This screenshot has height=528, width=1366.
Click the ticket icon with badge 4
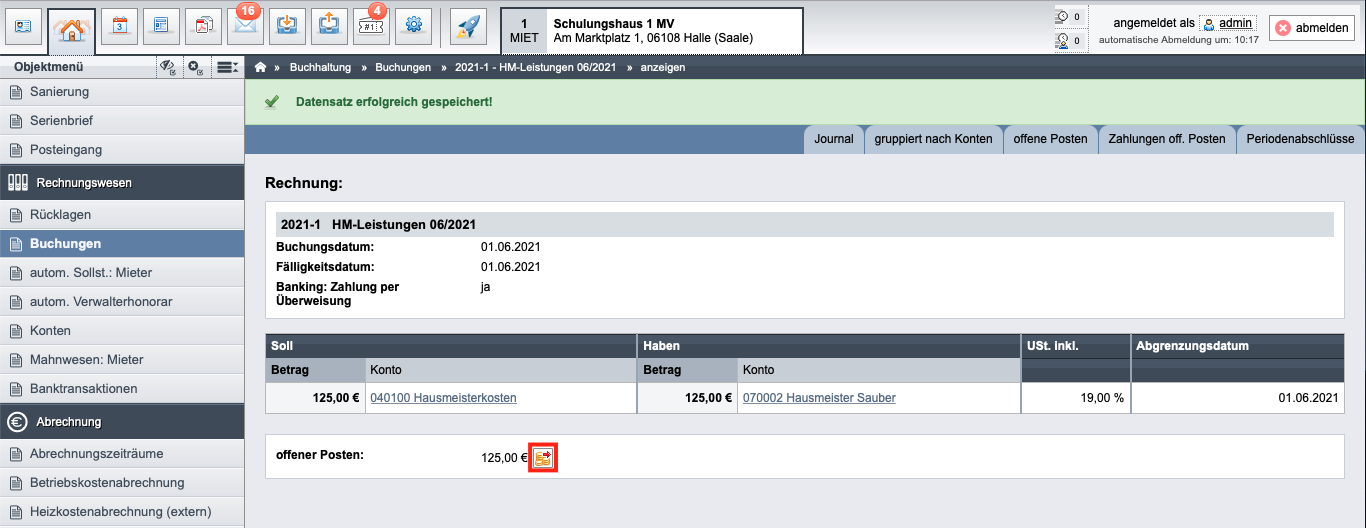tap(371, 27)
